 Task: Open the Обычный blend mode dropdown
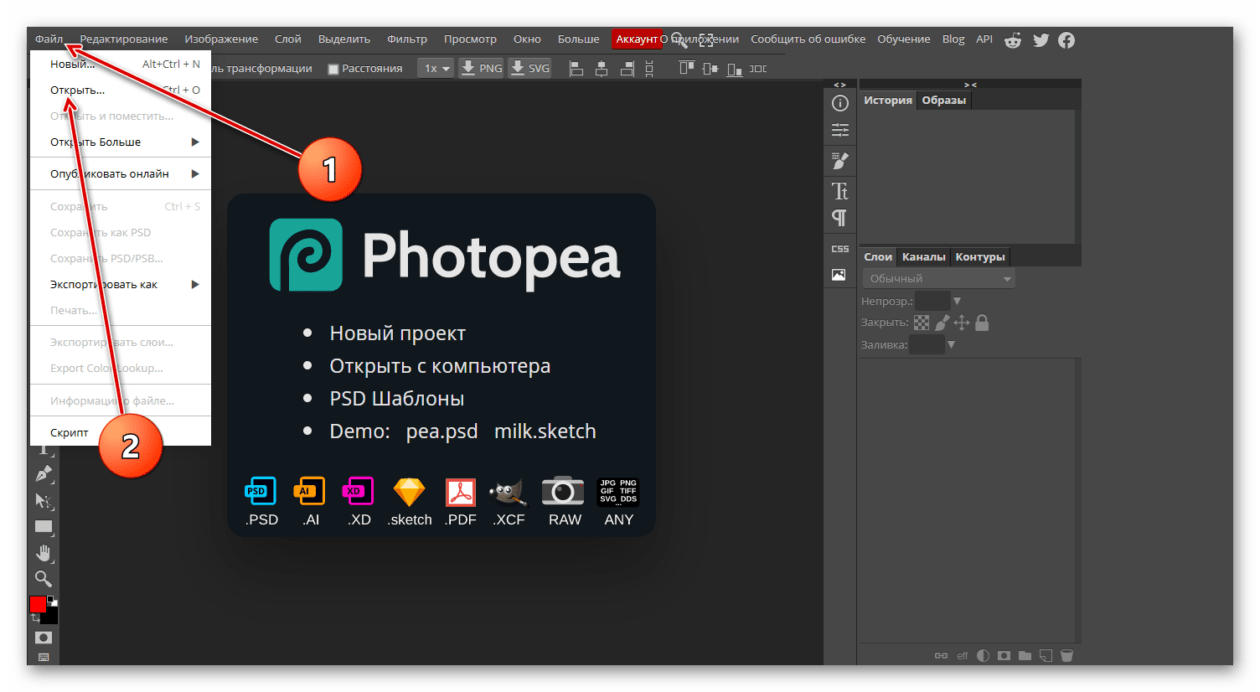pos(938,279)
